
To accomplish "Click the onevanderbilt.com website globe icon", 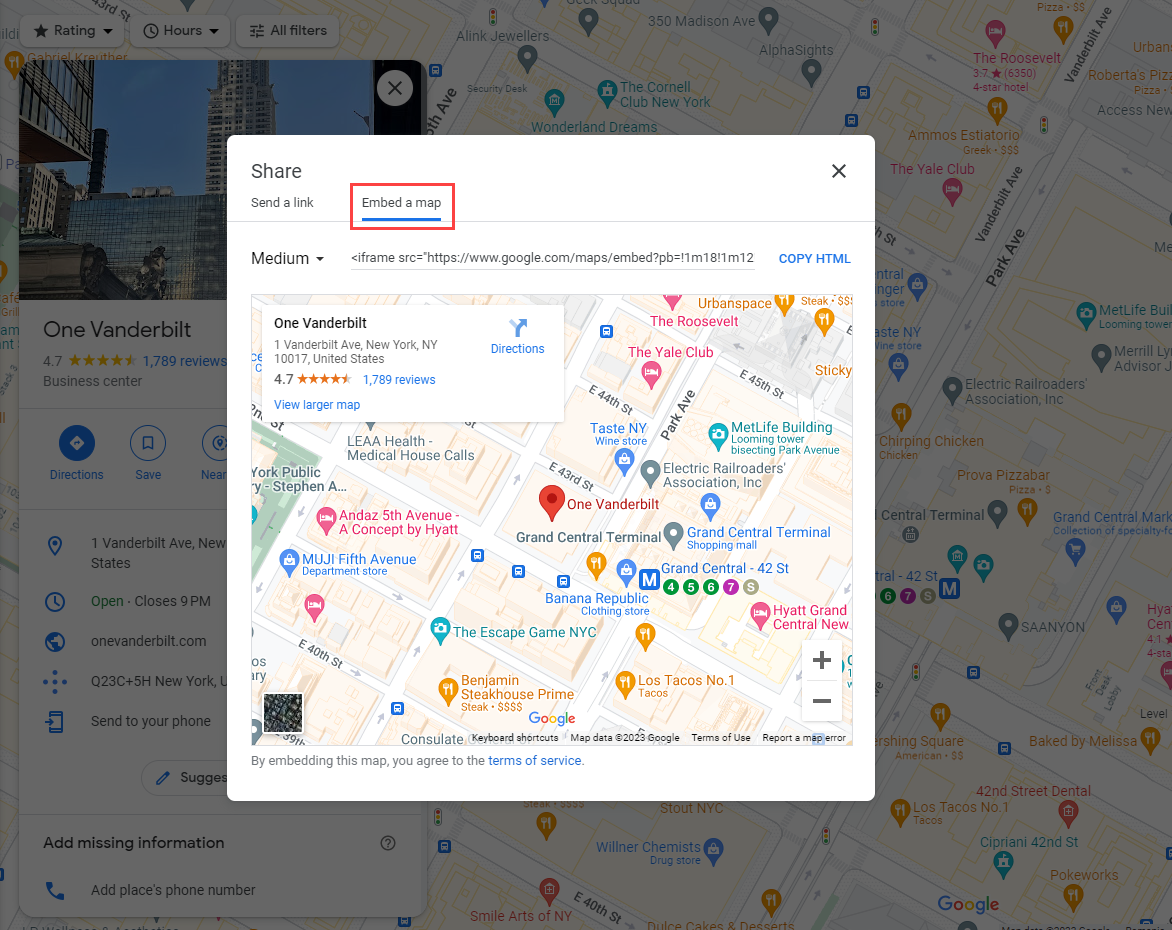I will [54, 641].
